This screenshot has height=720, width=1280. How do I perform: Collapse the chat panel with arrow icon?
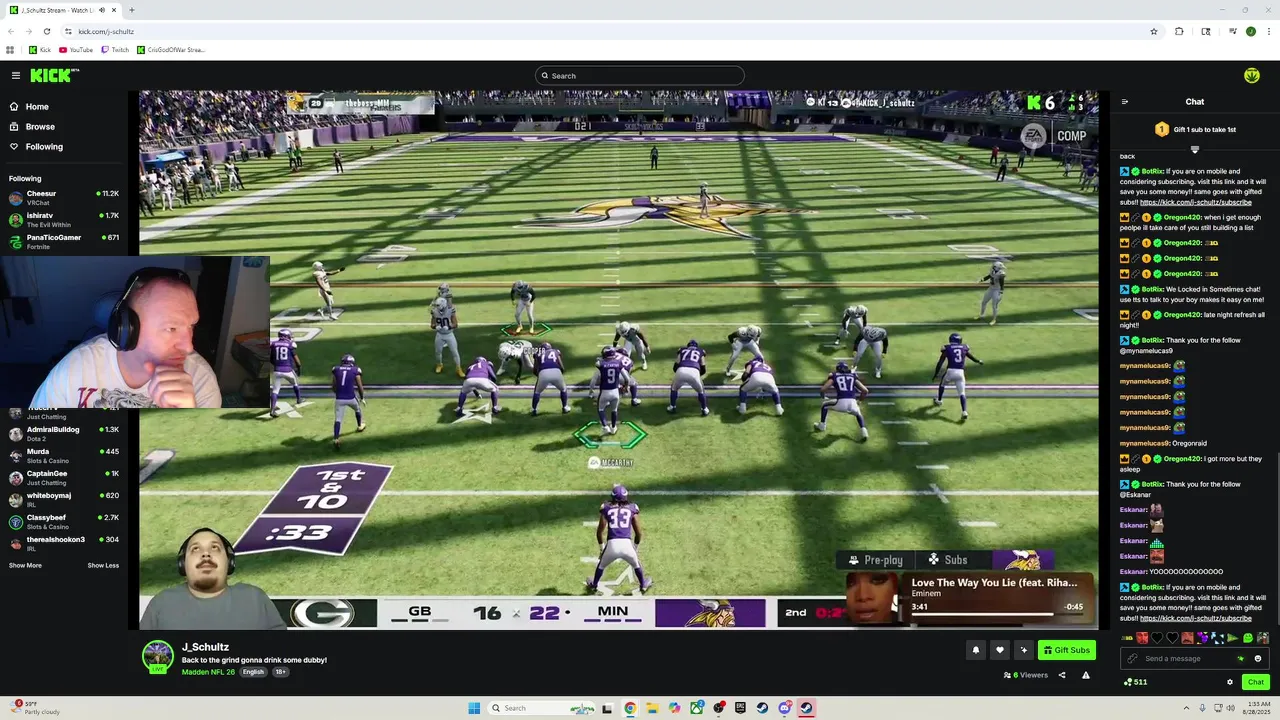pyautogui.click(x=1124, y=101)
